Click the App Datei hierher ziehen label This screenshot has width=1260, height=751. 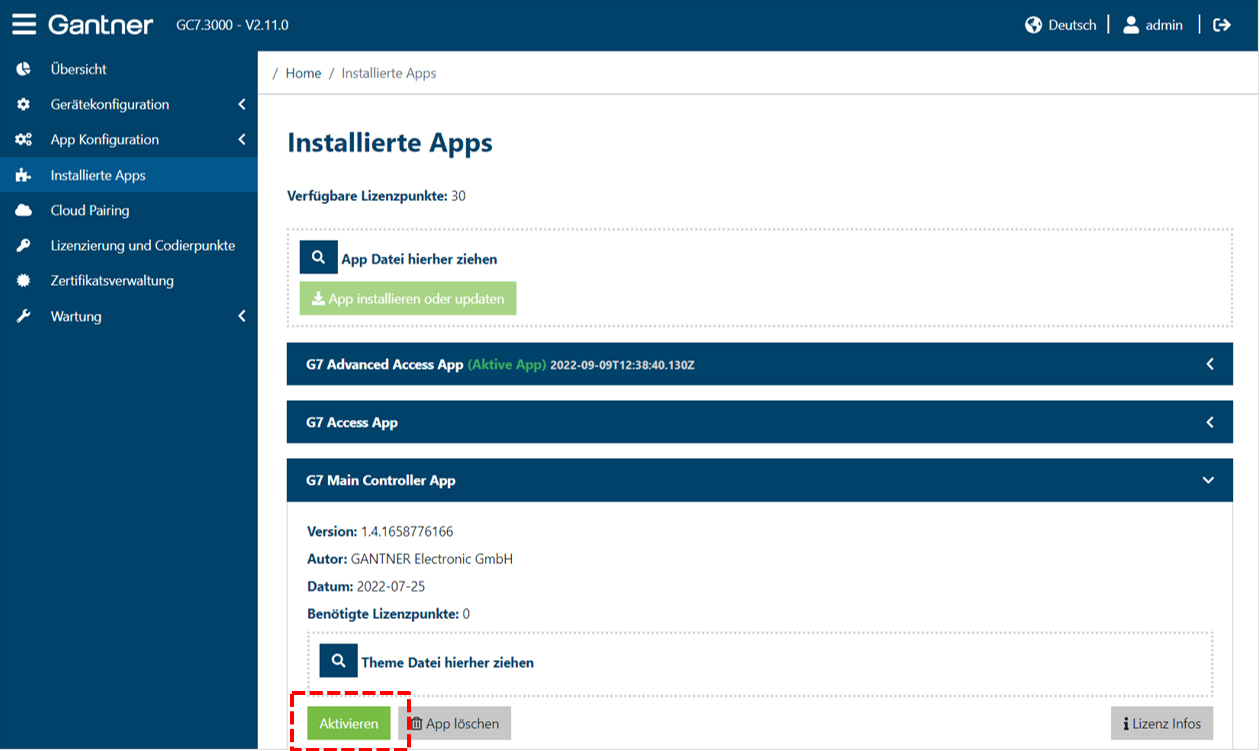pyautogui.click(x=419, y=259)
